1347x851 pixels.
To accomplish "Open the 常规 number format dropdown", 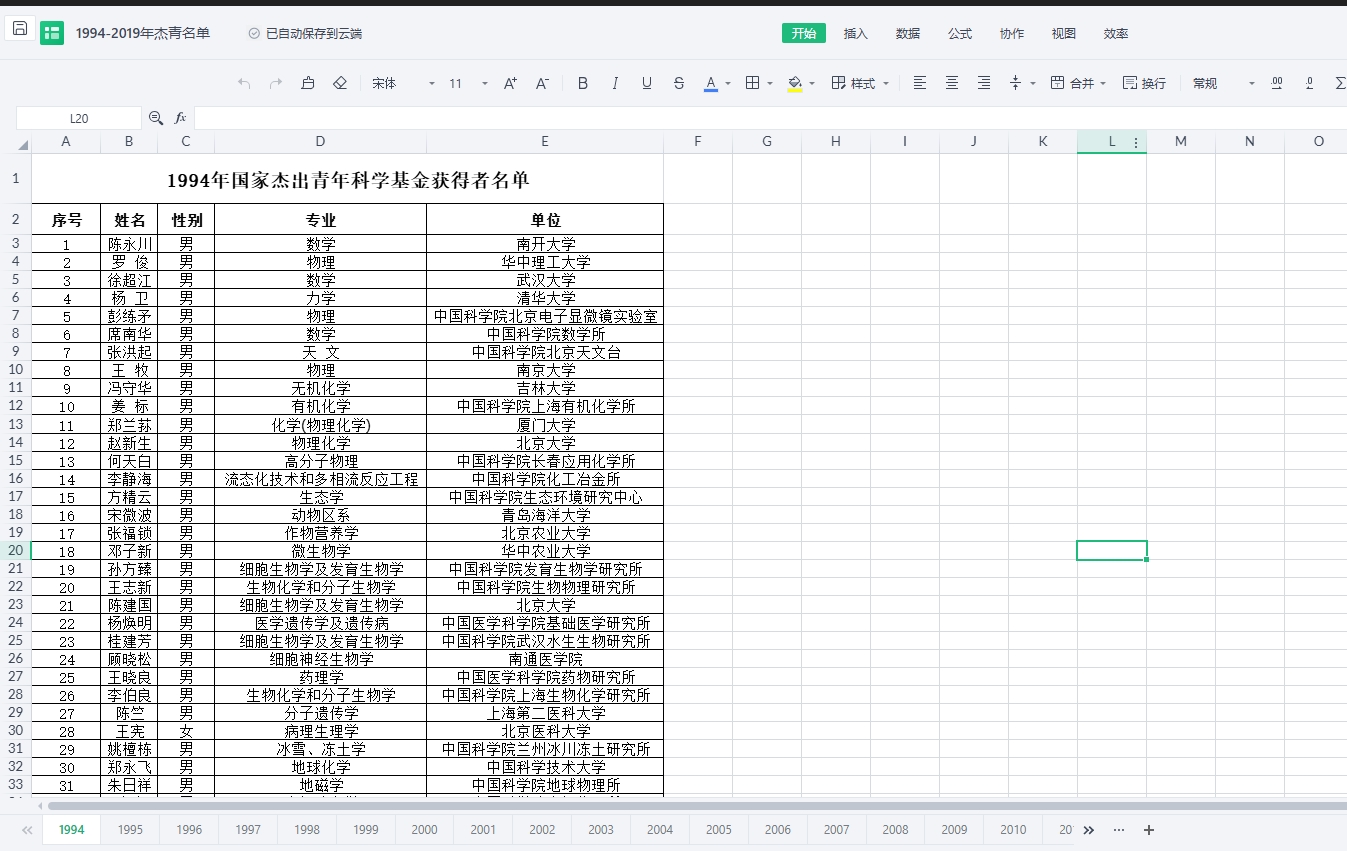I will coord(1223,83).
